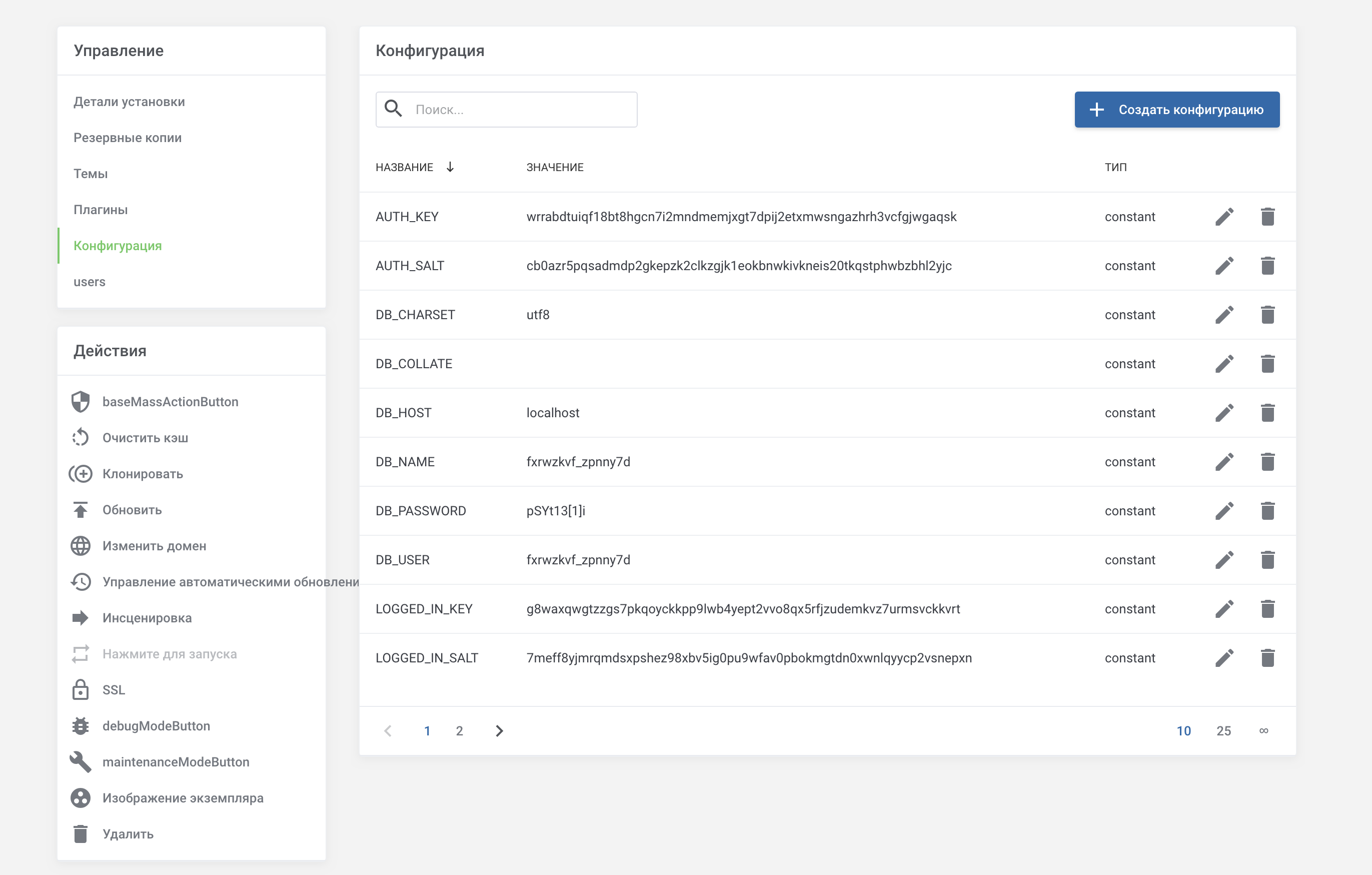Edit the LOGGED_IN_SALT configuration entry
Screen dimensions: 1372x875
tap(1224, 658)
